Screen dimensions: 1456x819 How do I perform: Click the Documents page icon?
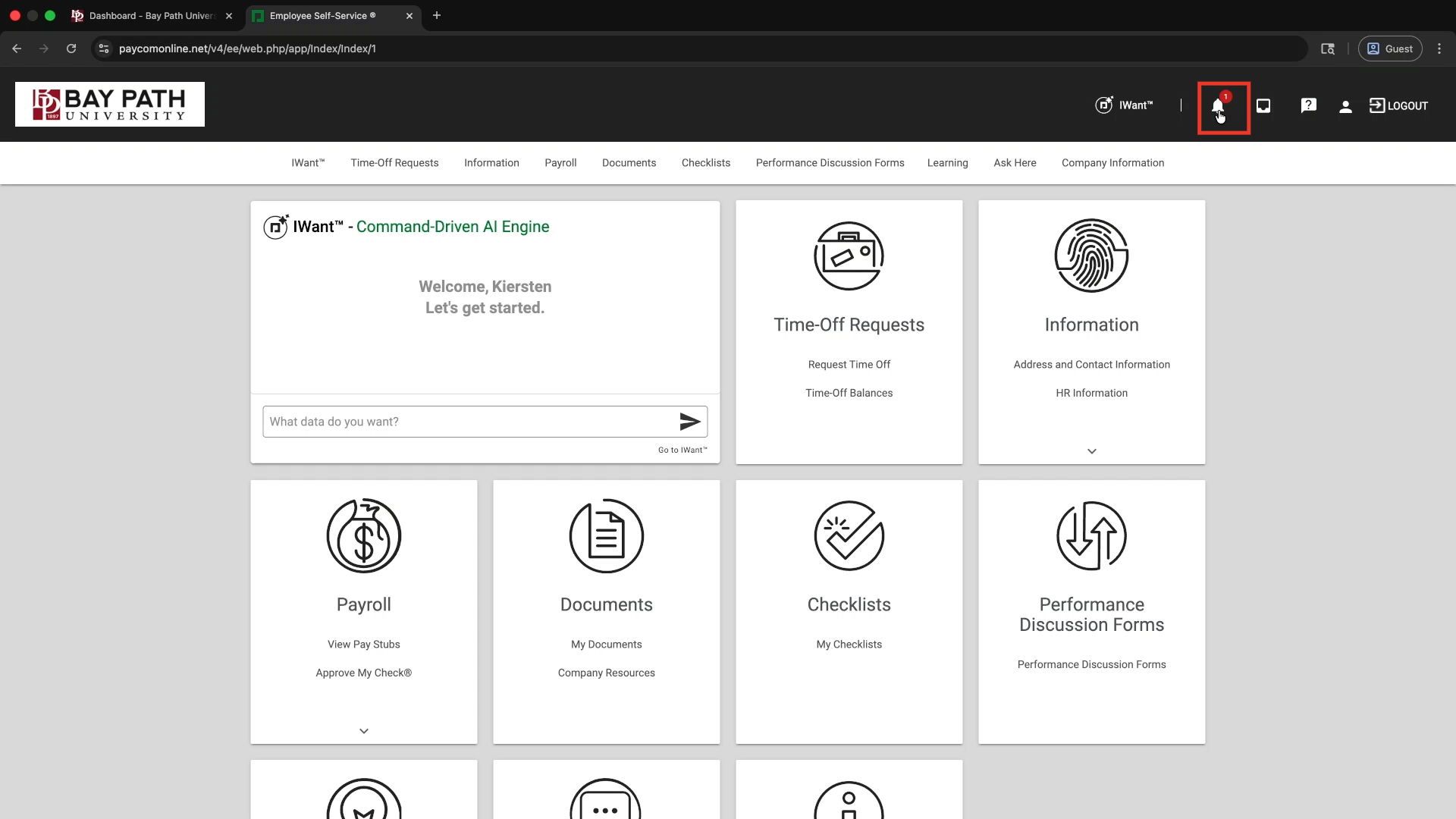click(606, 536)
